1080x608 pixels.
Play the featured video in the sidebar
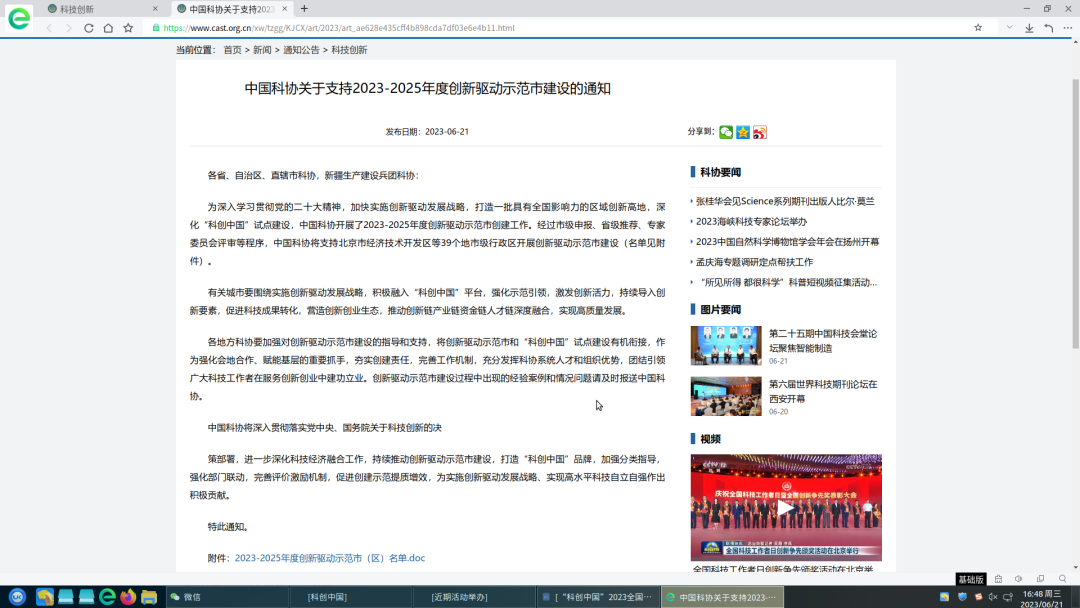786,507
